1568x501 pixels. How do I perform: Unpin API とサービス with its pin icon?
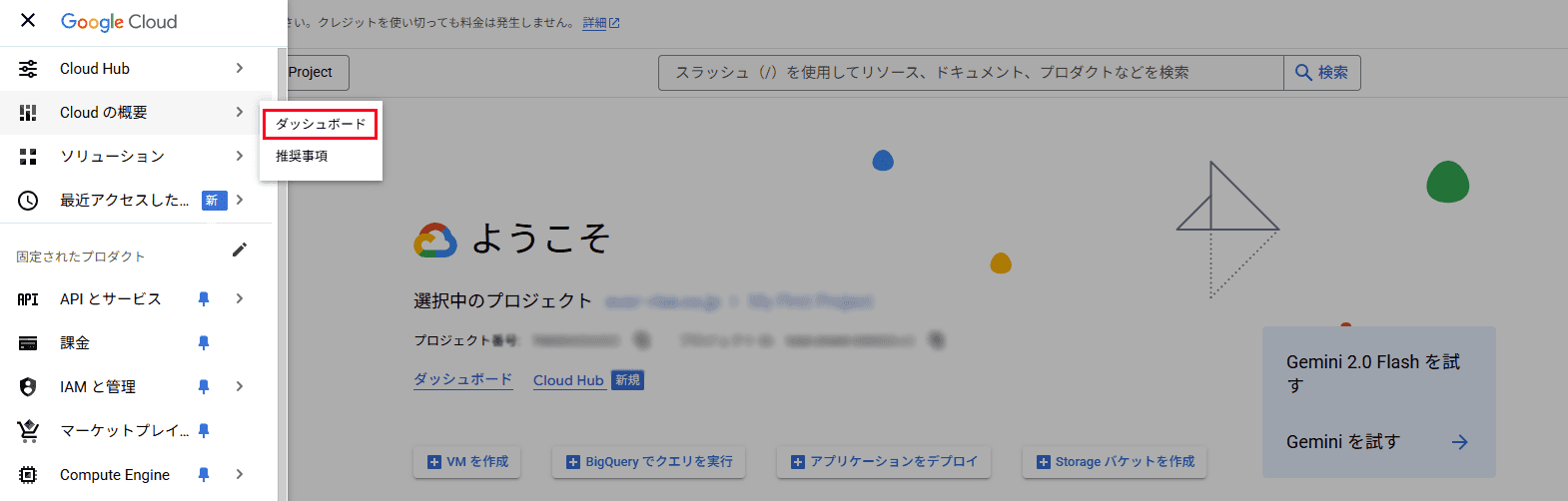coord(204,299)
